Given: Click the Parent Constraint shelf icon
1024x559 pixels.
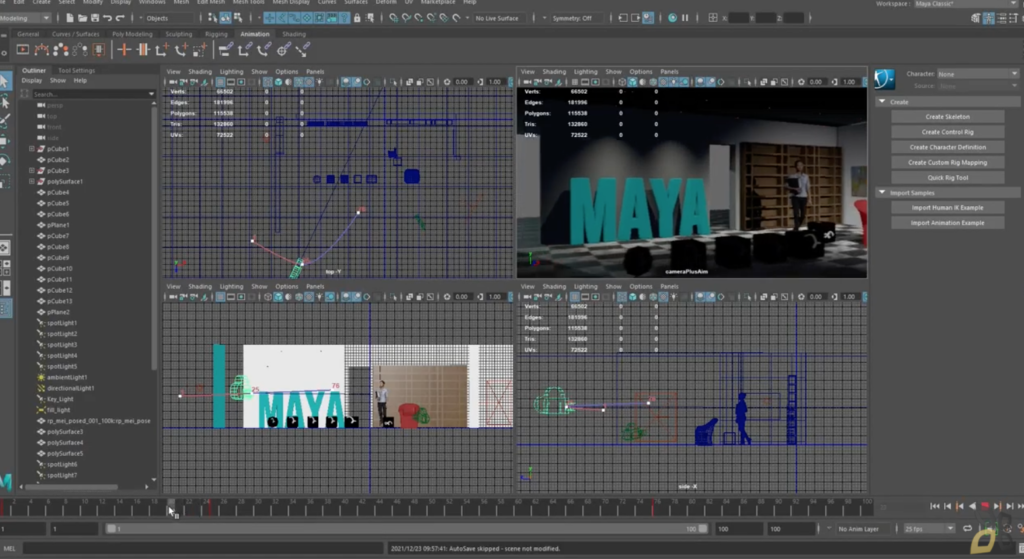Looking at the screenshot, I should (x=225, y=50).
